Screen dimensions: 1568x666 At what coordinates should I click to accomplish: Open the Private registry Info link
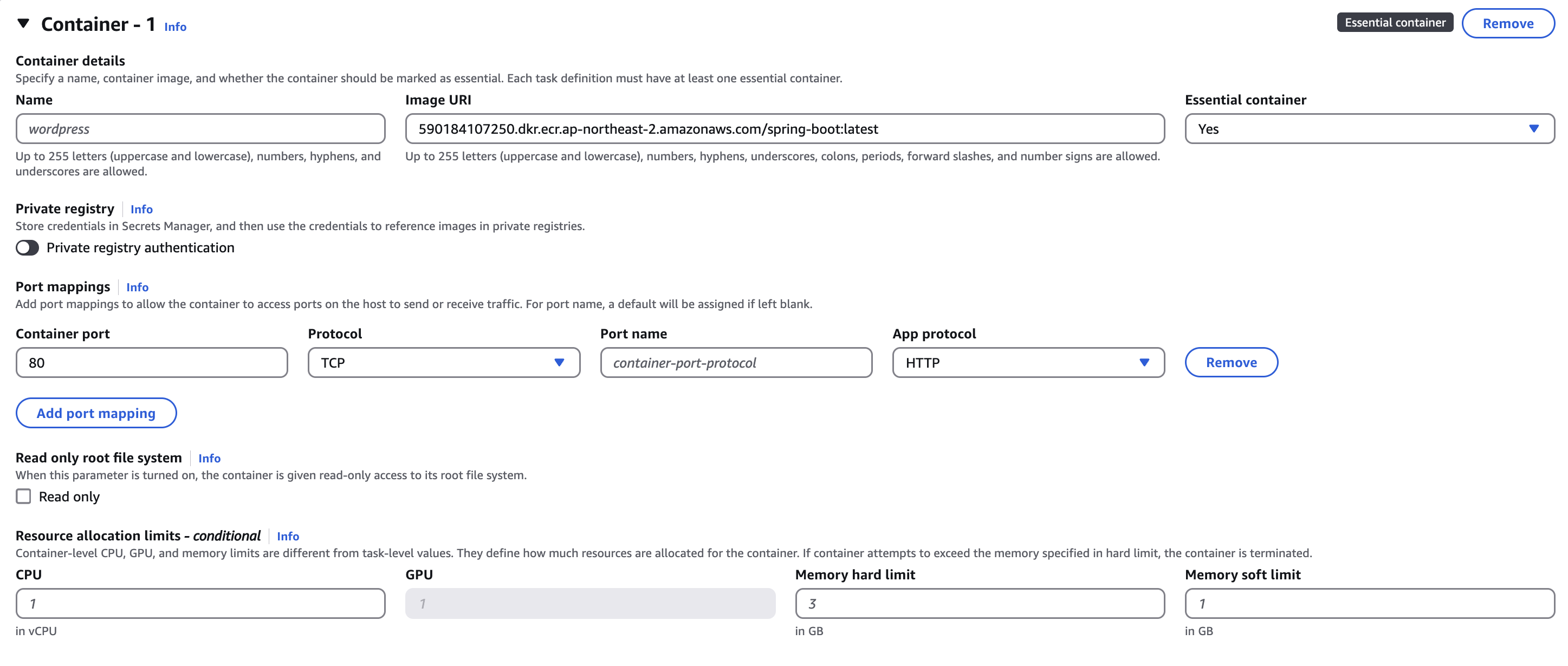pos(141,208)
